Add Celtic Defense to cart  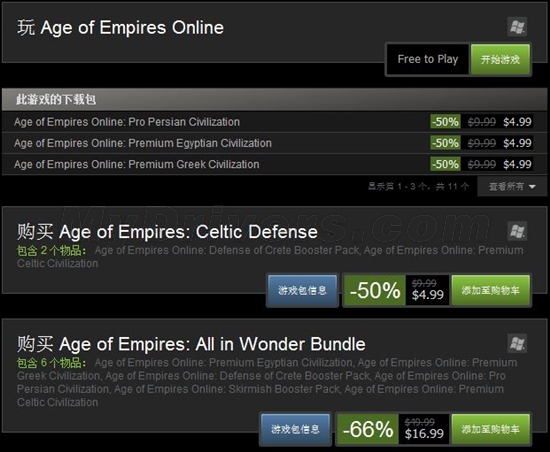coord(490,290)
